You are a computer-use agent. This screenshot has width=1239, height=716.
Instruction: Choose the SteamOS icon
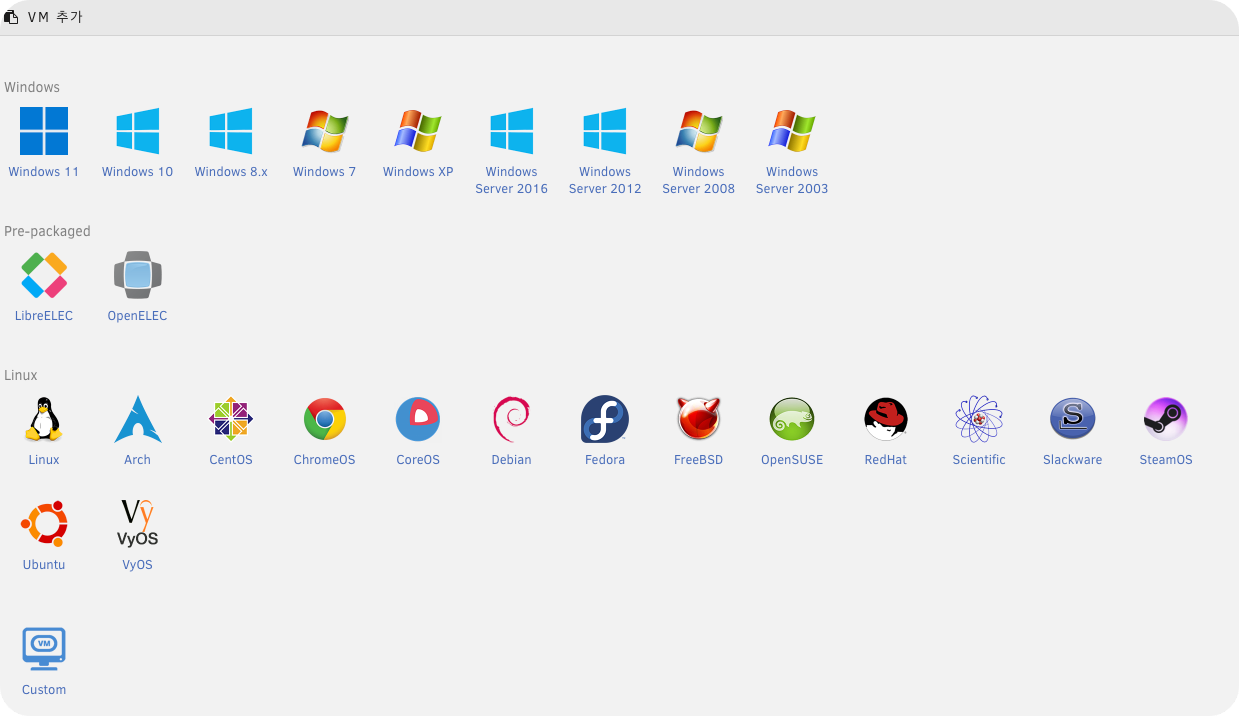coord(1166,419)
